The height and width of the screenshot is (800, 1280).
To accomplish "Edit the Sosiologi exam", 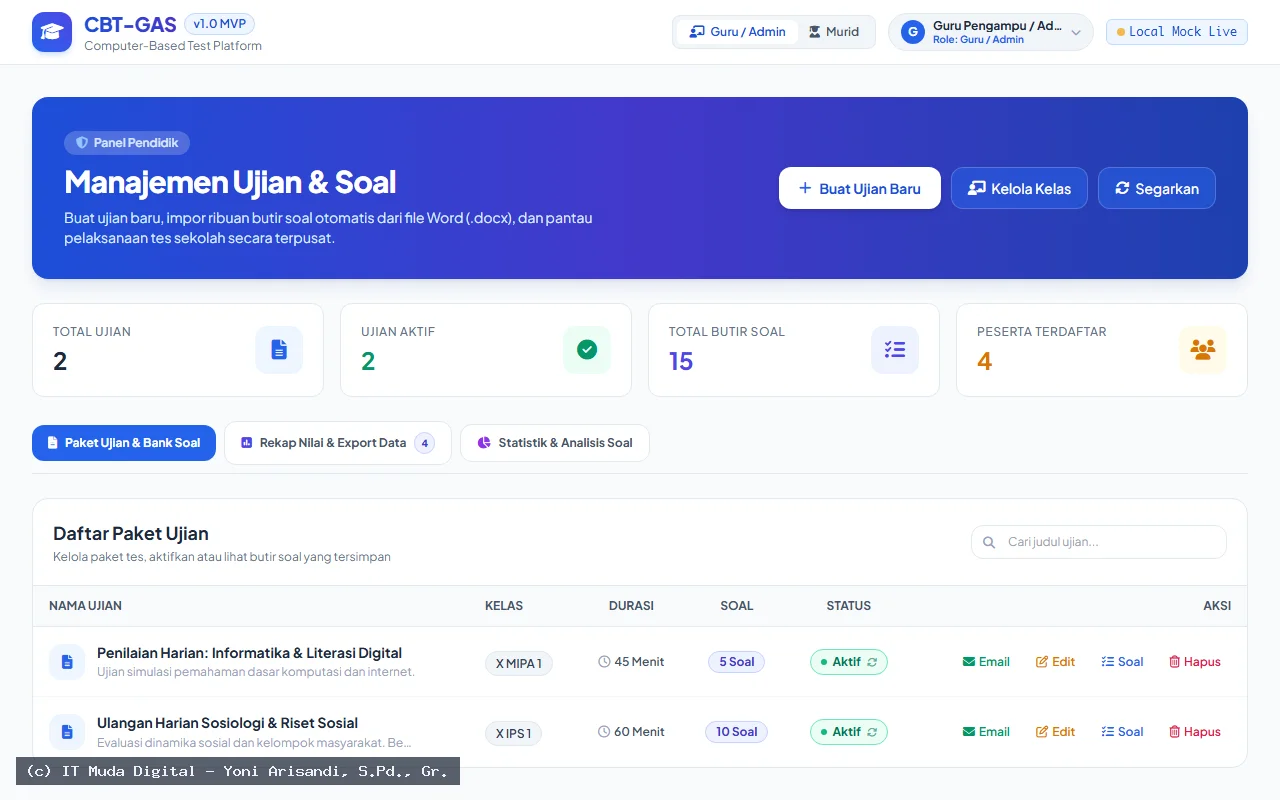I will (1056, 732).
